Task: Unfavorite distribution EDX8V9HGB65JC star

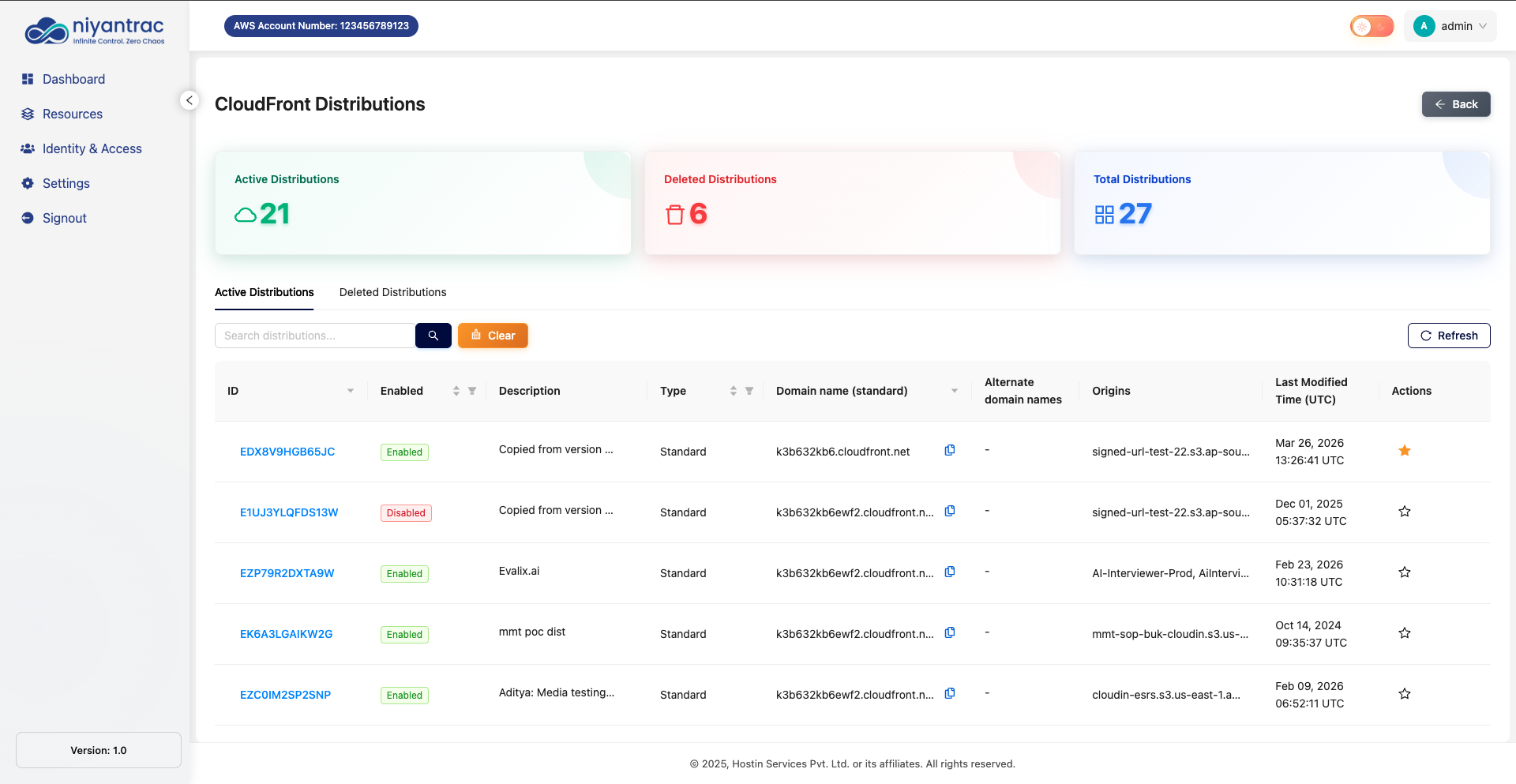Action: [x=1404, y=451]
